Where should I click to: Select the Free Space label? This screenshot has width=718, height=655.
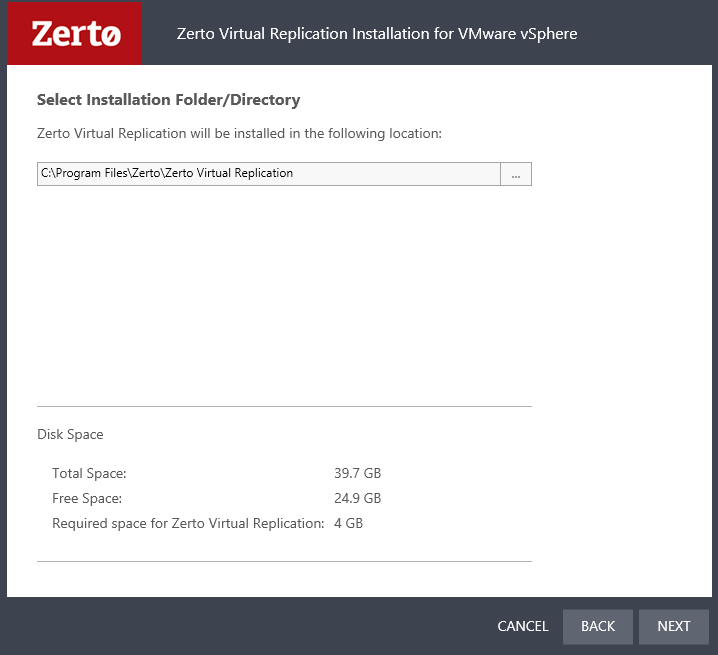(87, 498)
